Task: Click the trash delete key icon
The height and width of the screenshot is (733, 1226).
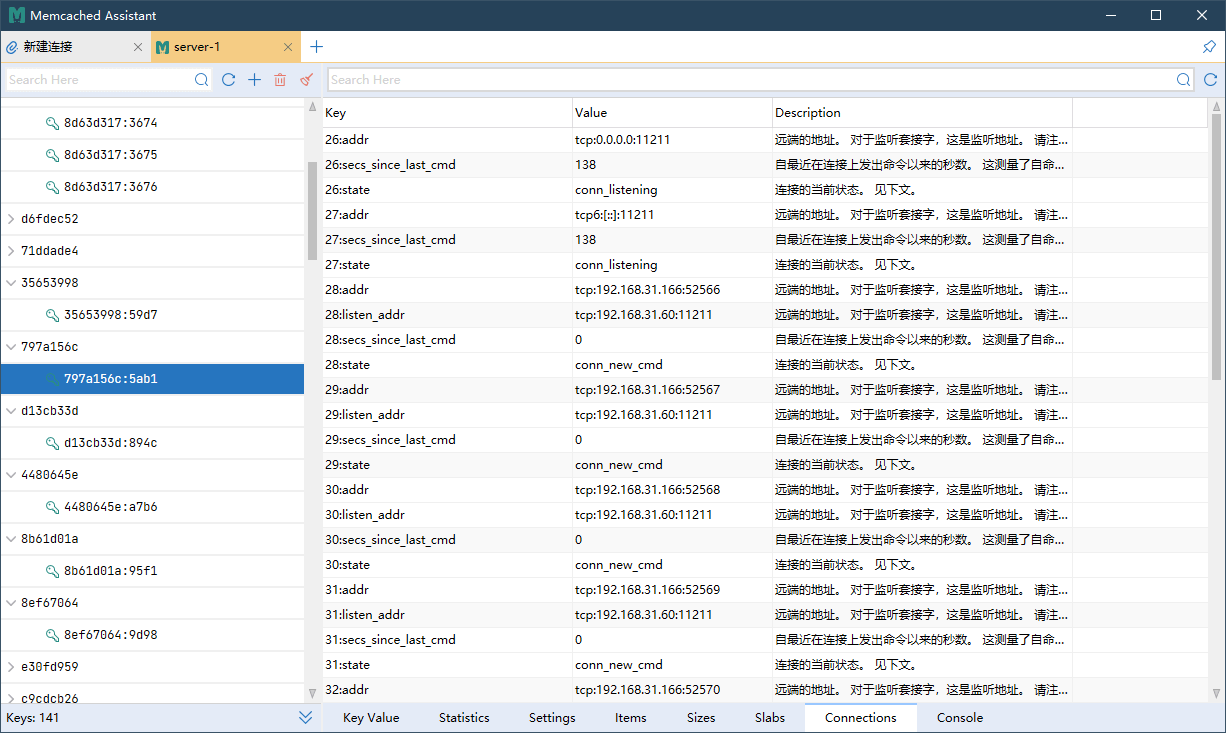Action: coord(280,80)
